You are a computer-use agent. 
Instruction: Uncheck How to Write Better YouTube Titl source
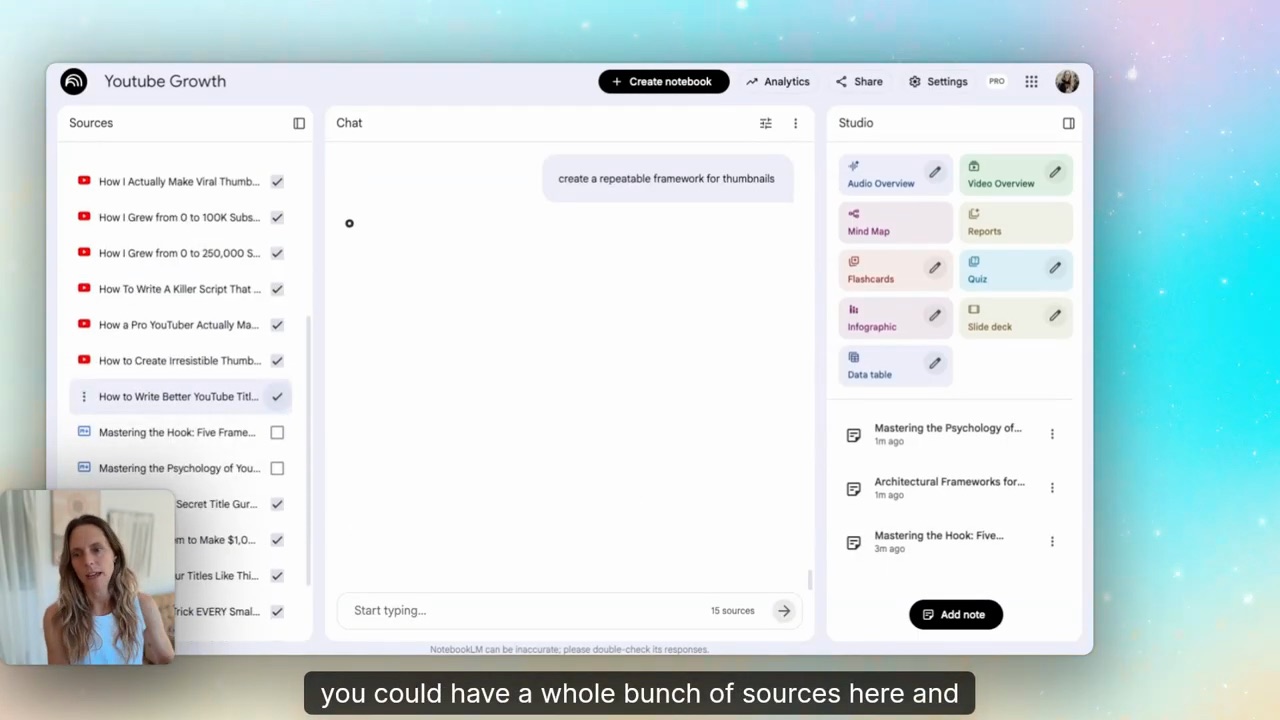pos(277,397)
